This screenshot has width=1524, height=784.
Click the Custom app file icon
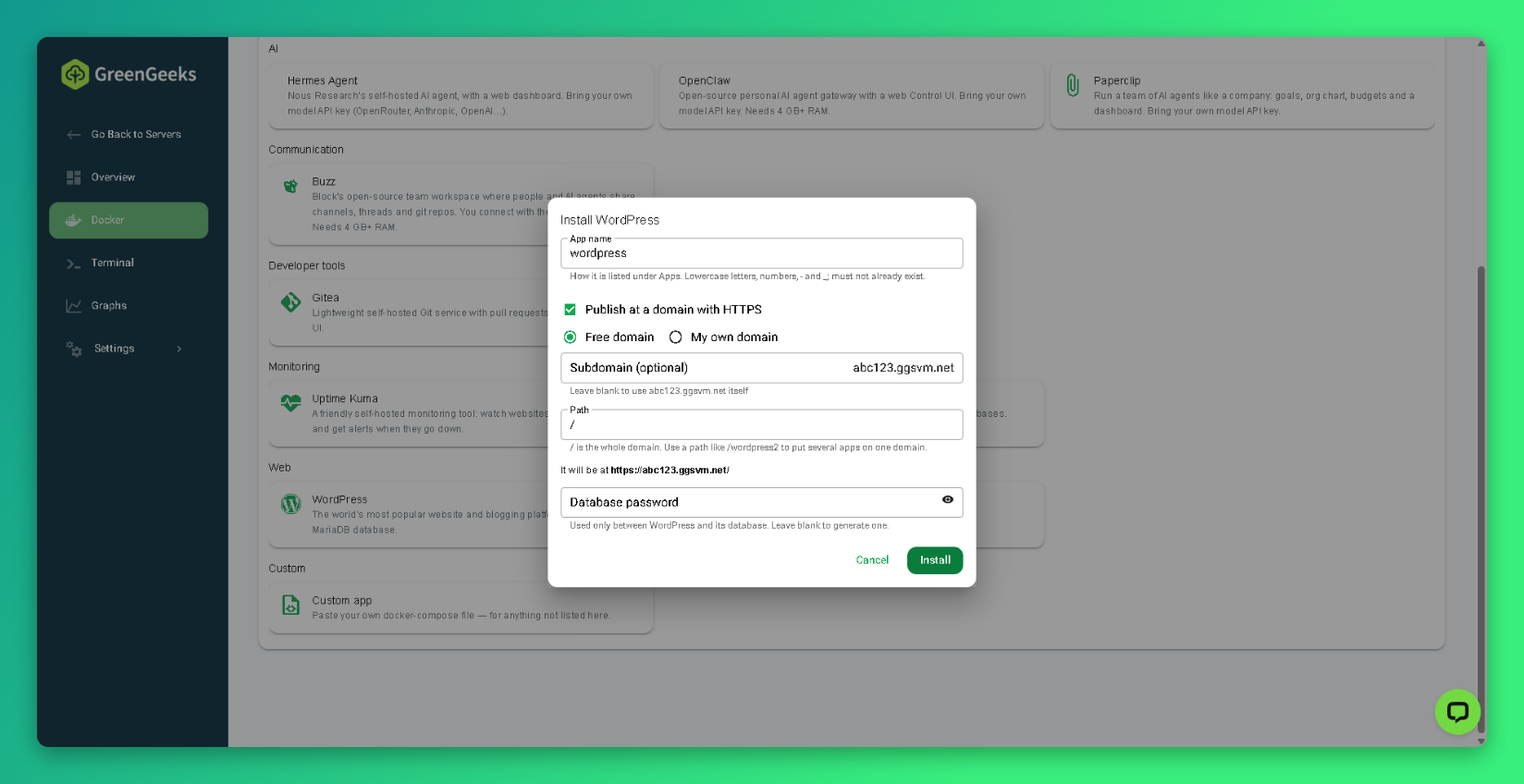(290, 605)
